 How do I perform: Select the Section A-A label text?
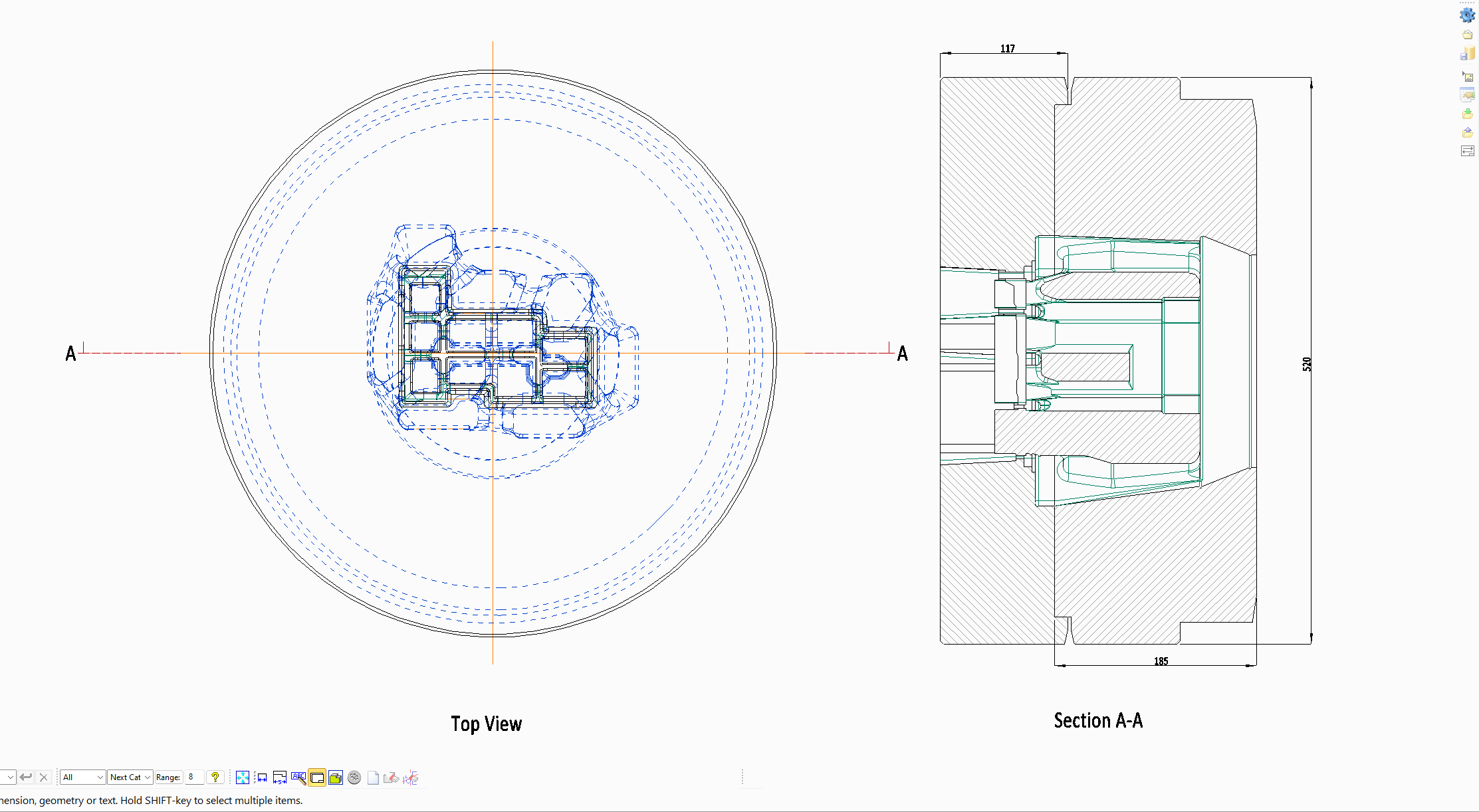(1097, 721)
